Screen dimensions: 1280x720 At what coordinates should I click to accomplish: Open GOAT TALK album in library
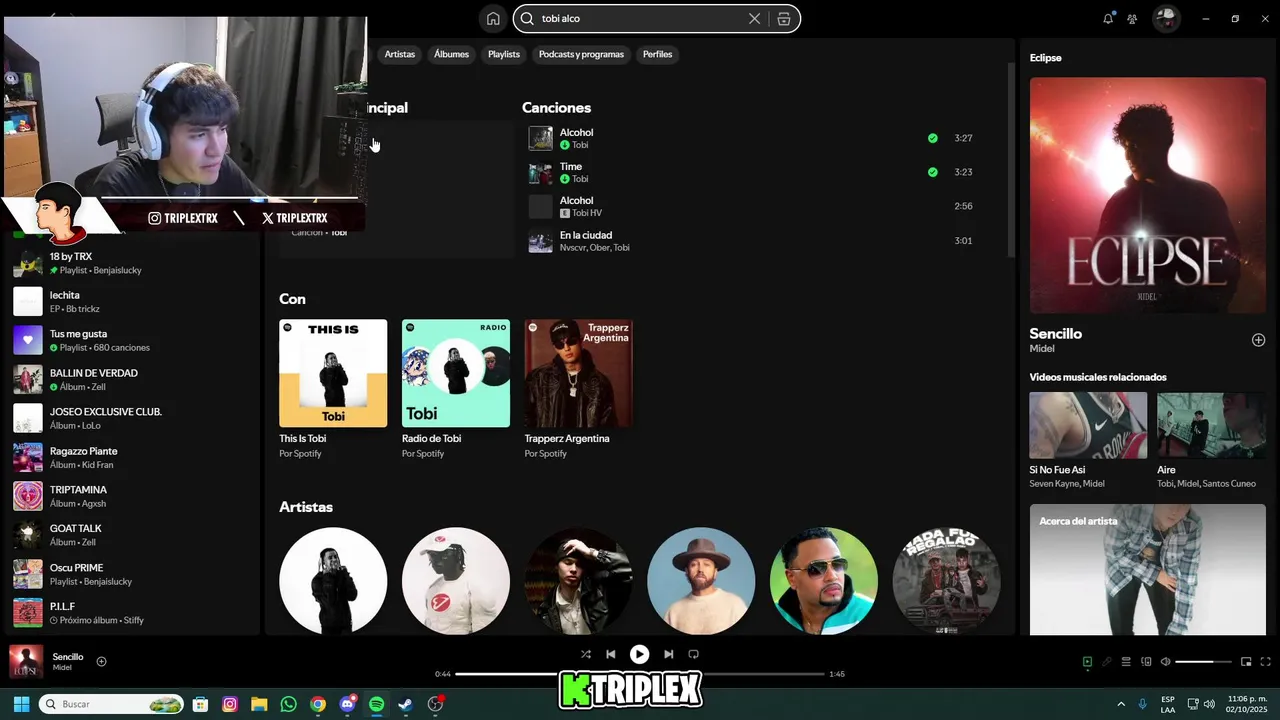(x=130, y=535)
